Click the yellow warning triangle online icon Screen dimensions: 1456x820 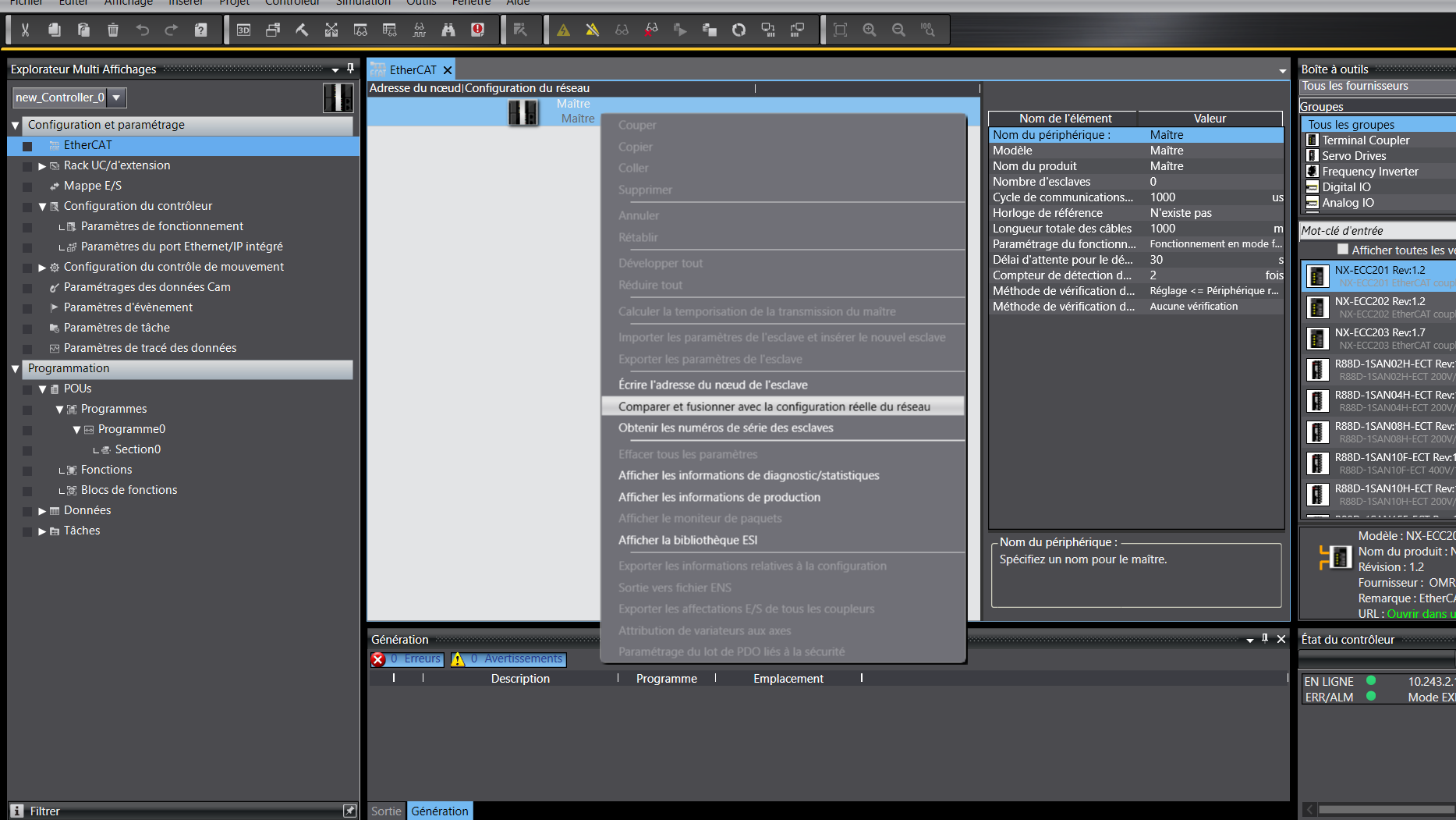click(x=563, y=30)
